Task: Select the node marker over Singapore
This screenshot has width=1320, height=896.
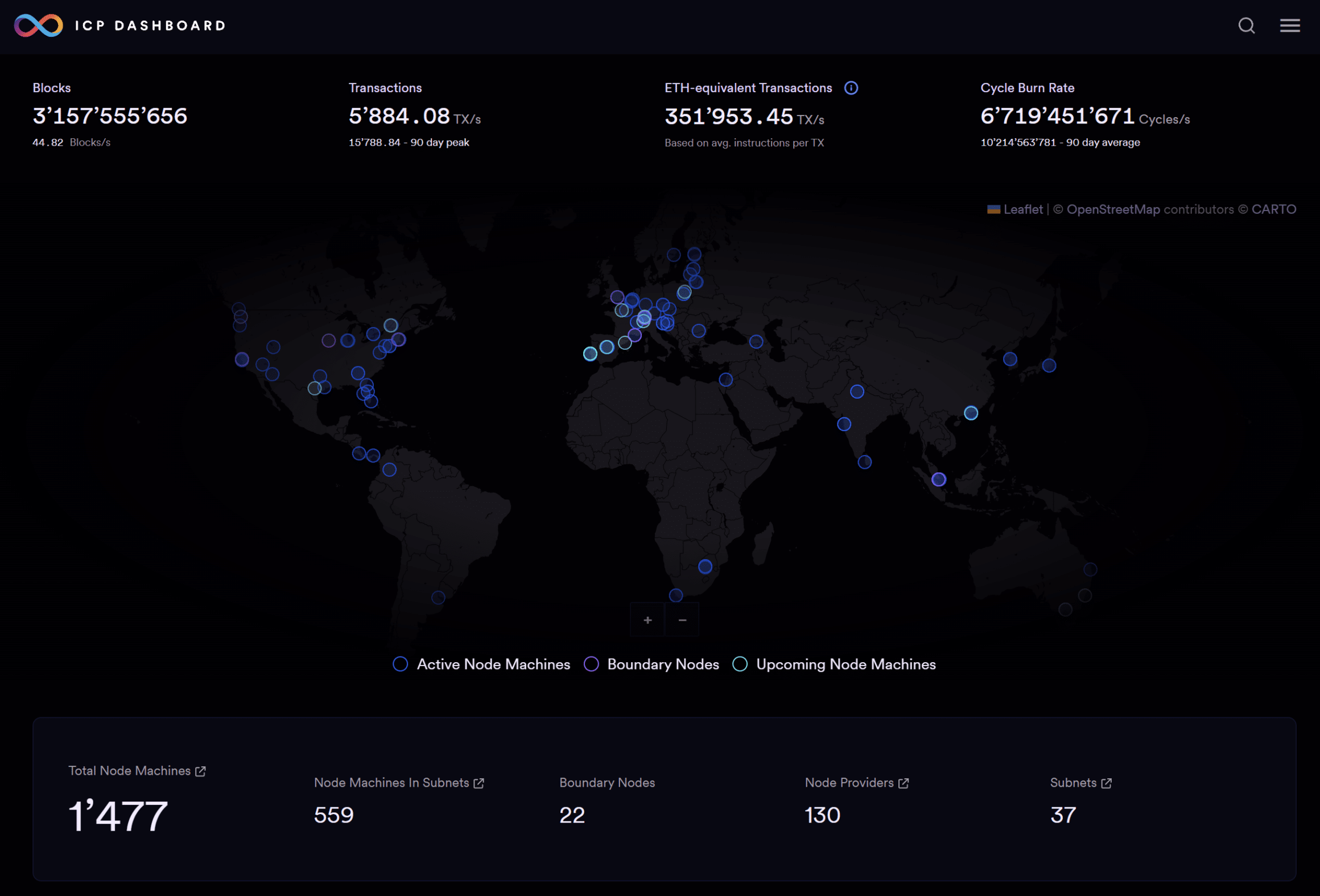Action: pos(938,479)
